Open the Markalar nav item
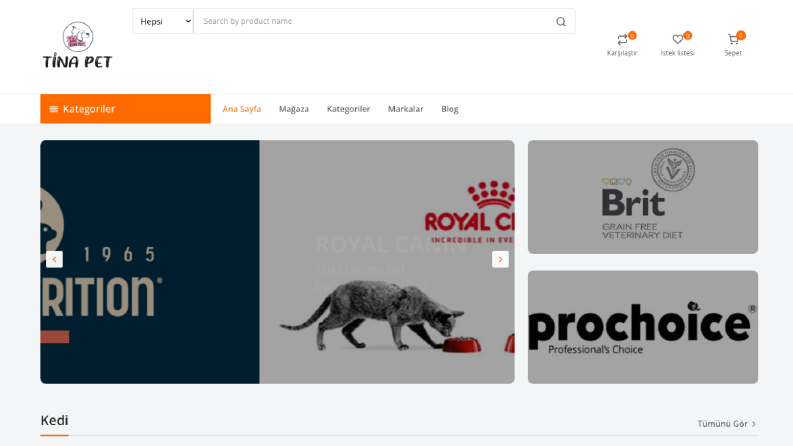This screenshot has width=793, height=446. click(x=406, y=109)
